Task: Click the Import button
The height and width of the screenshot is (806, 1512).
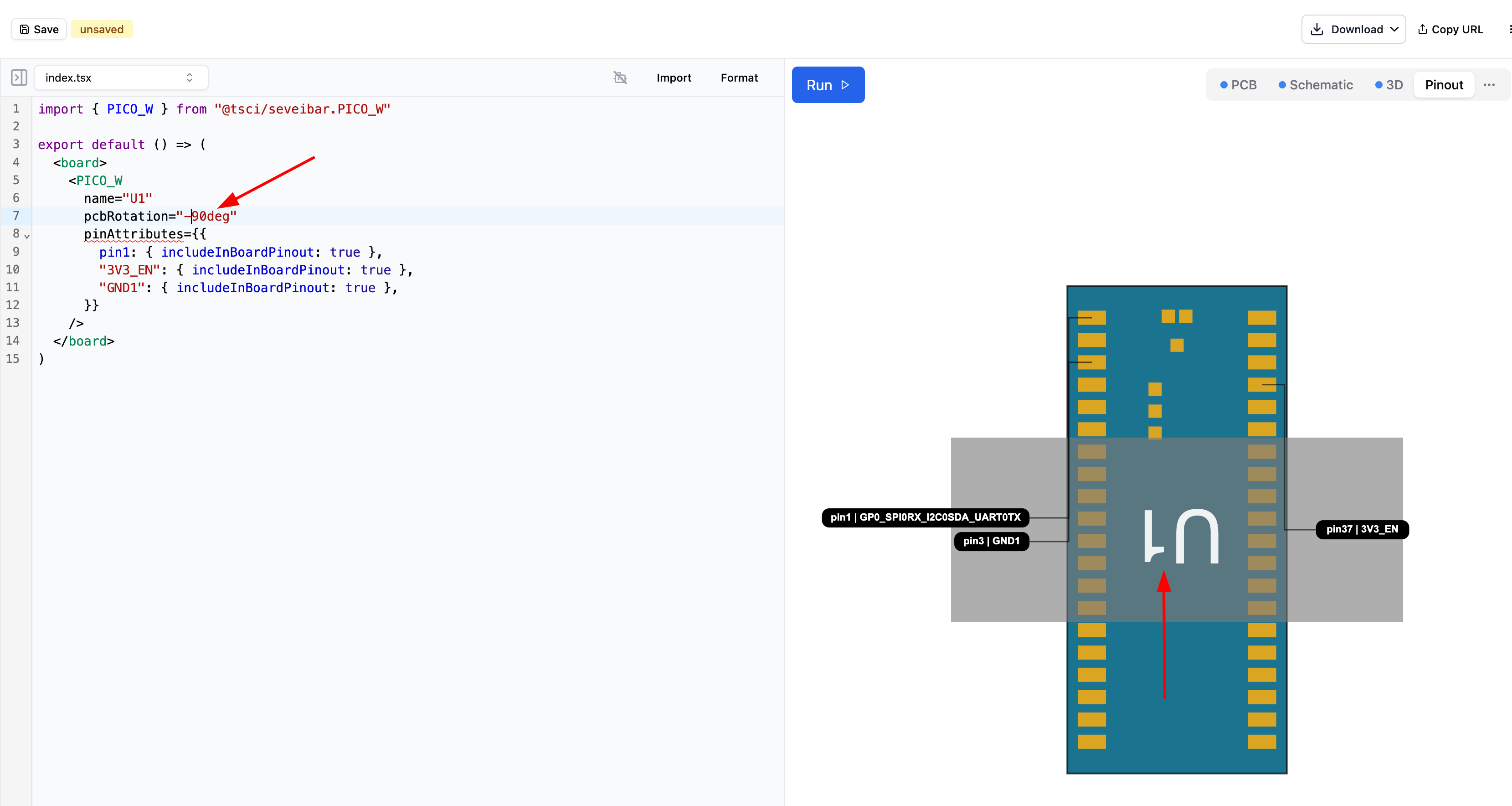Action: 673,77
